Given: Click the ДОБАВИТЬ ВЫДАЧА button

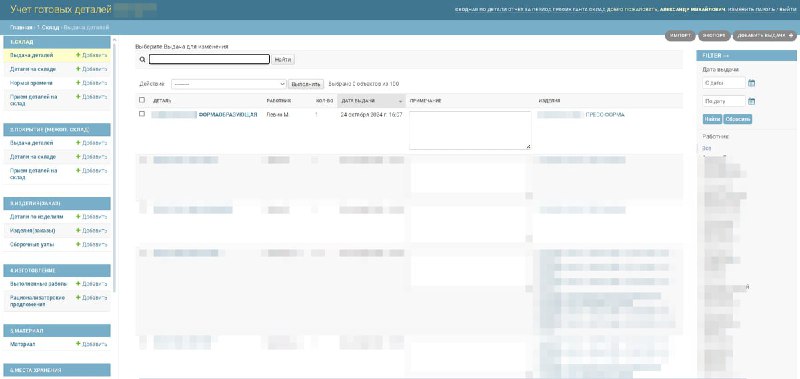Looking at the screenshot, I should (765, 36).
